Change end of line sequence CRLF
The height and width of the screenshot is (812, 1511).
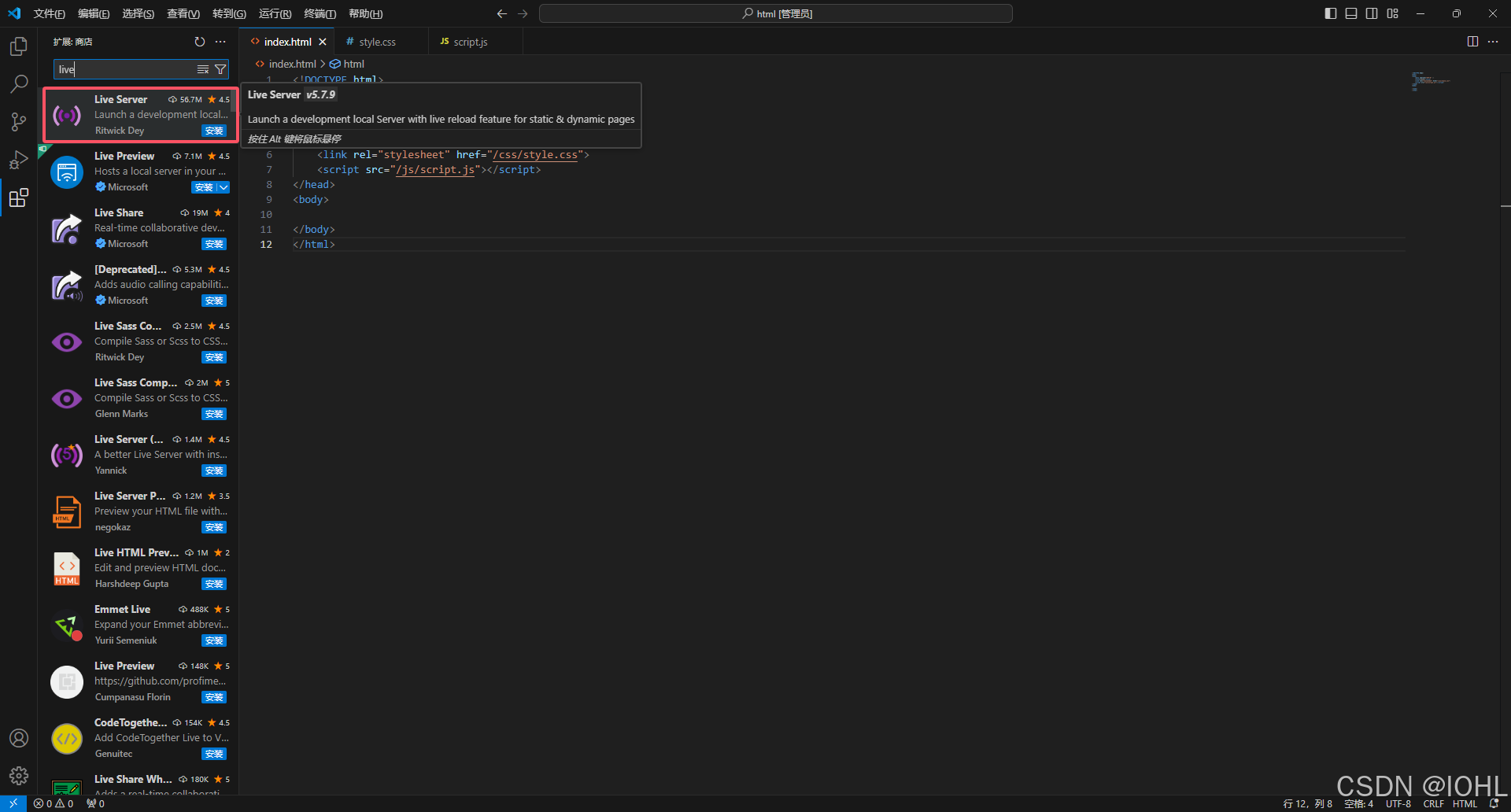[1433, 803]
